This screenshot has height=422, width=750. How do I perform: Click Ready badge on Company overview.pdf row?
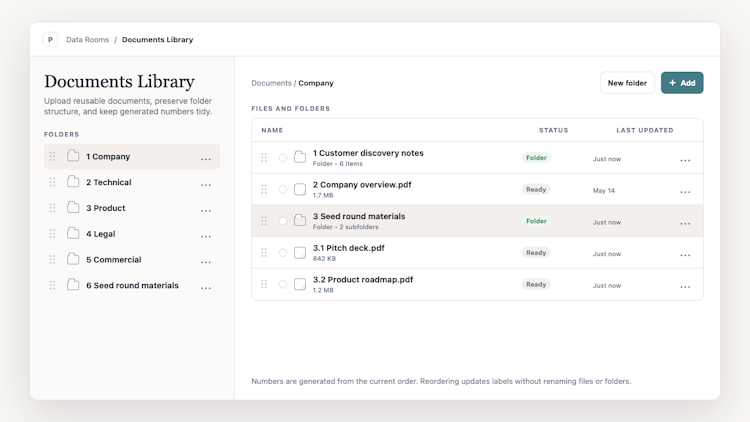[536, 189]
